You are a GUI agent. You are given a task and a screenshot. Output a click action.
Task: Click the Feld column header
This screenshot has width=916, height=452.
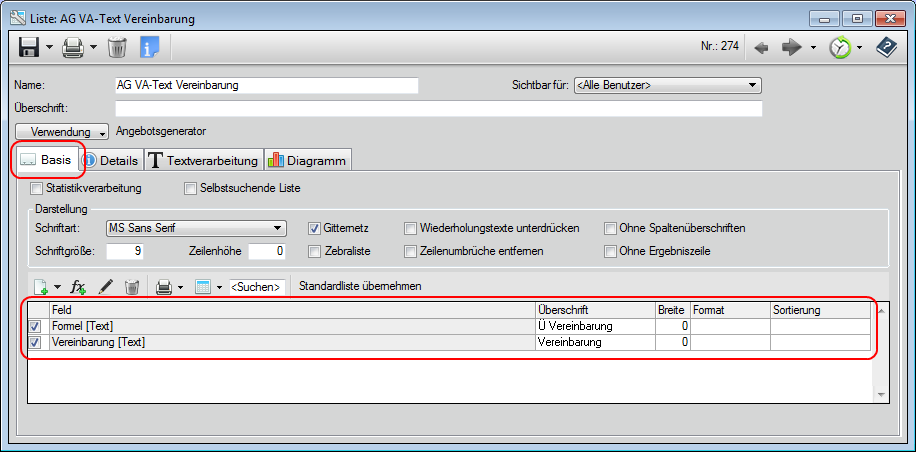[293, 311]
